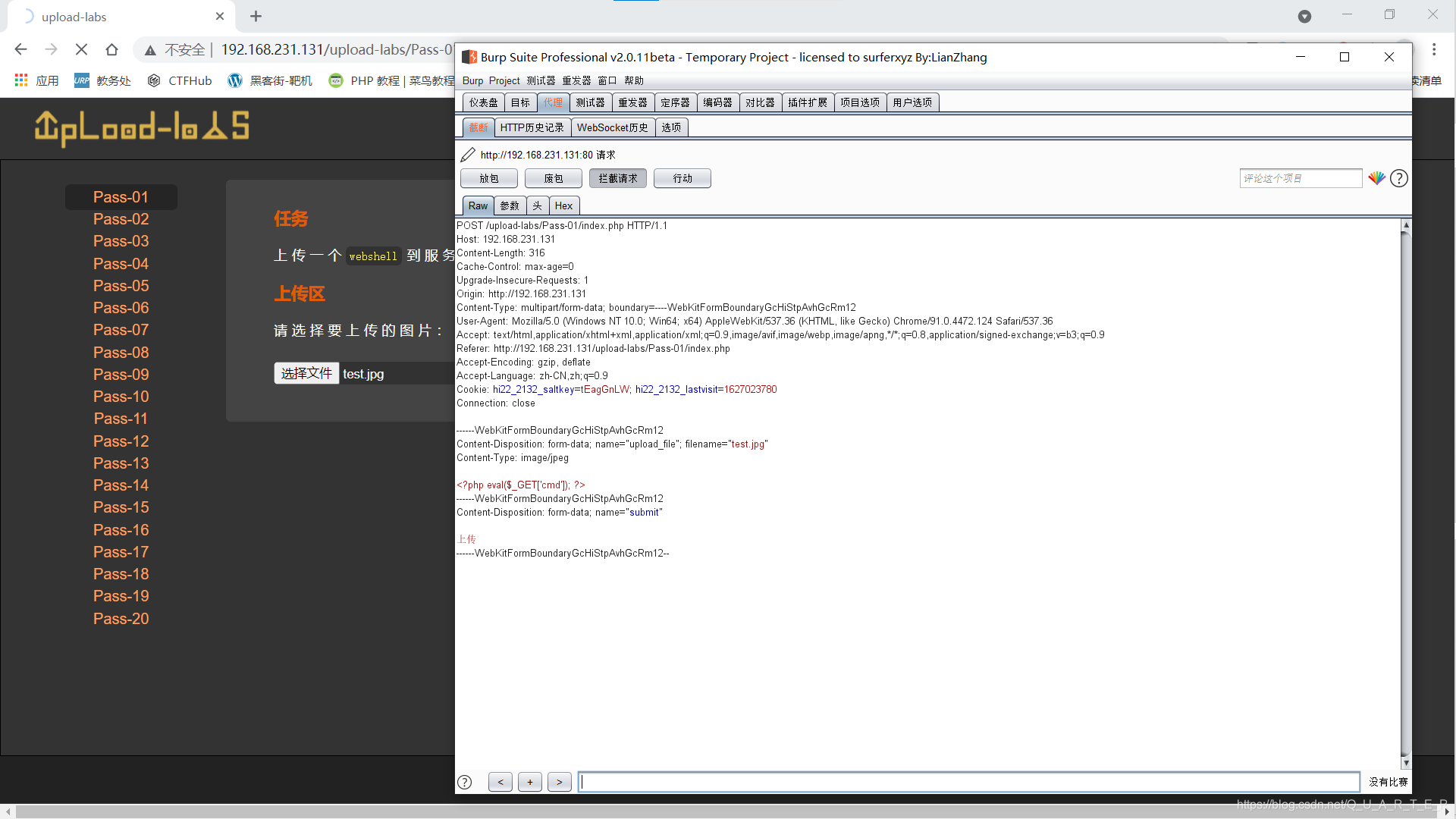Click the comment input field
The height and width of the screenshot is (819, 1456).
point(1301,178)
